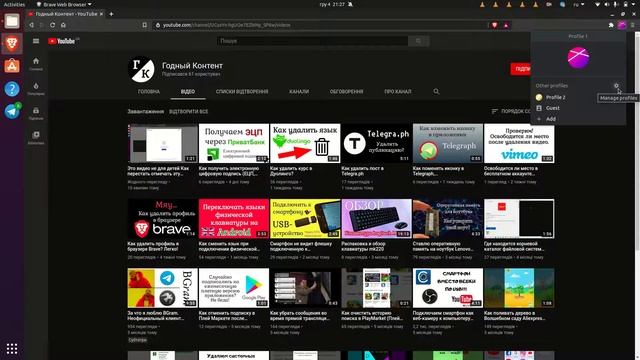Open the keyboard ОБЗОР video thumbnail
Image resolution: width=640 pixels, height=360 pixels.
click(x=376, y=218)
